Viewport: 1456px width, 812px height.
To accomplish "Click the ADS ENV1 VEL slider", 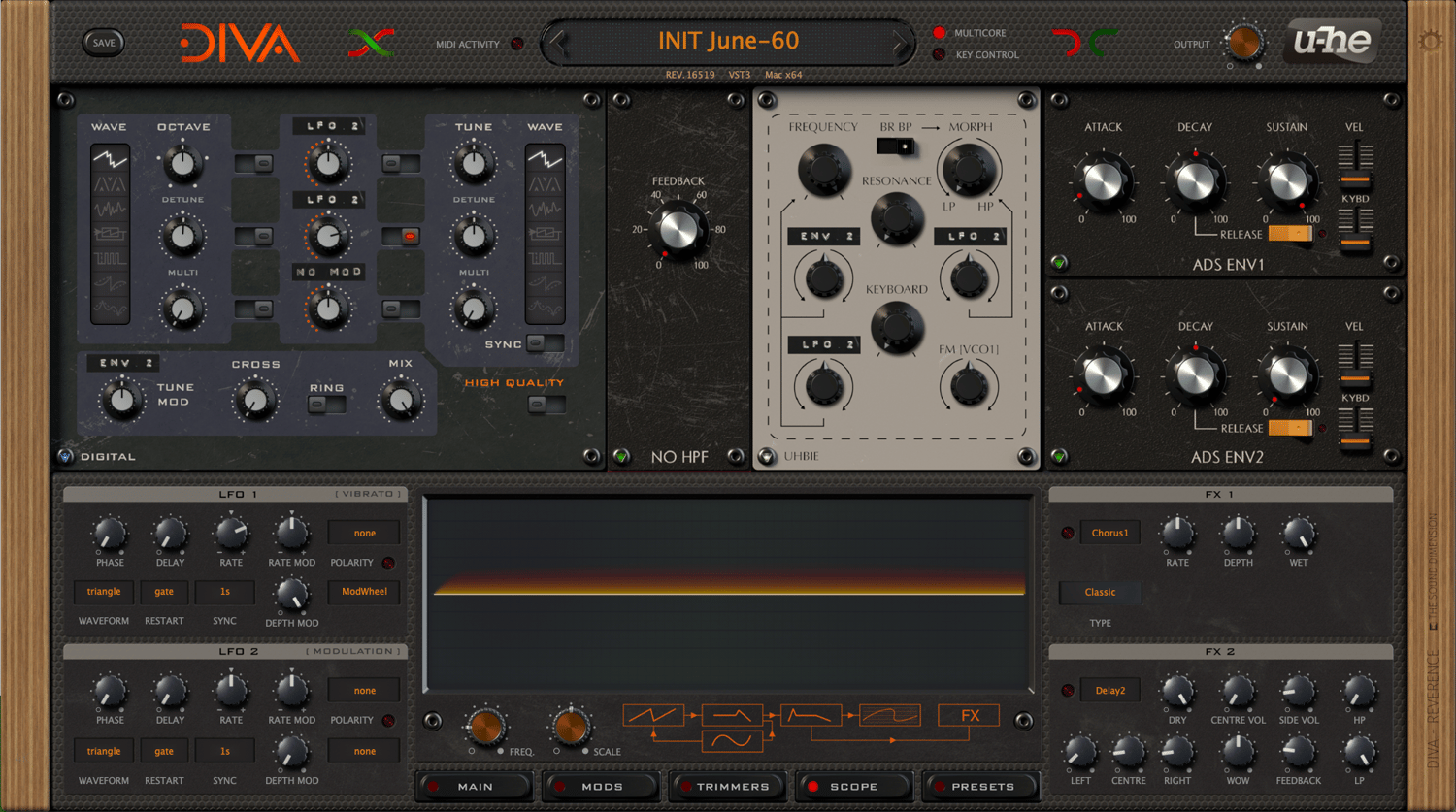I will [x=1355, y=166].
